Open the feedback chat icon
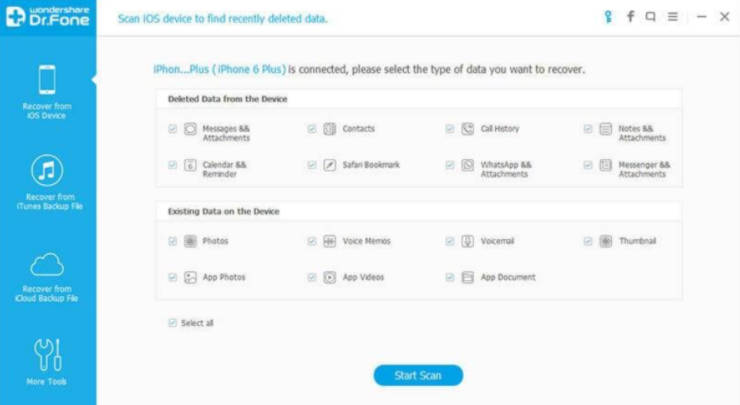Viewport: 740px width, 405px height. click(651, 17)
